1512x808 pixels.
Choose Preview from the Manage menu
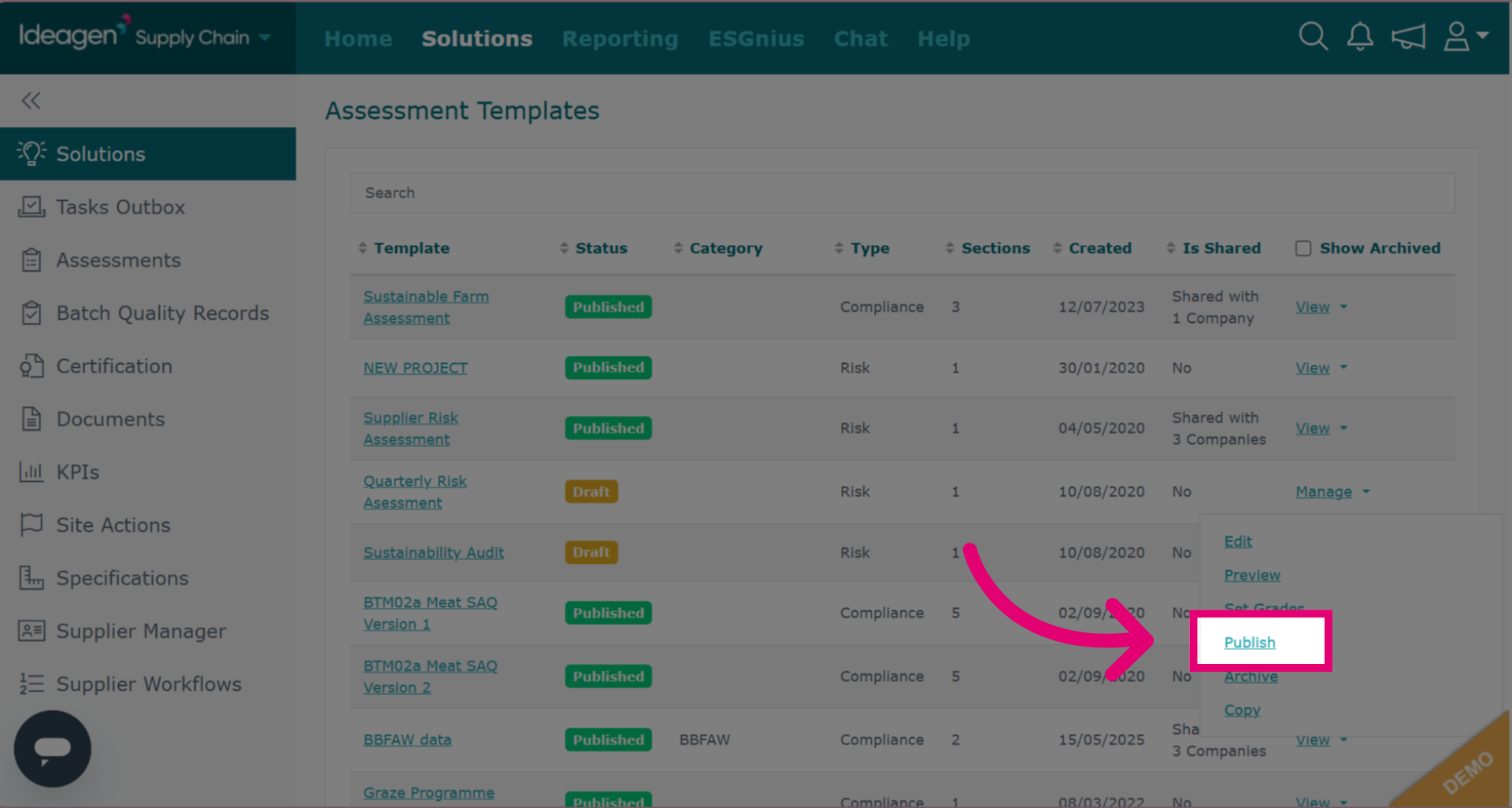point(1252,575)
